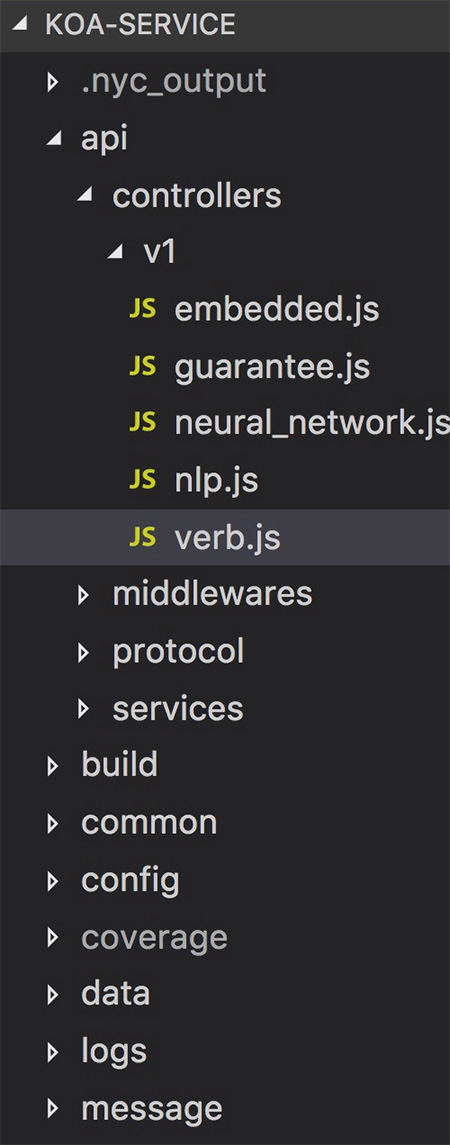Select the protocol folder

[x=225, y=651]
